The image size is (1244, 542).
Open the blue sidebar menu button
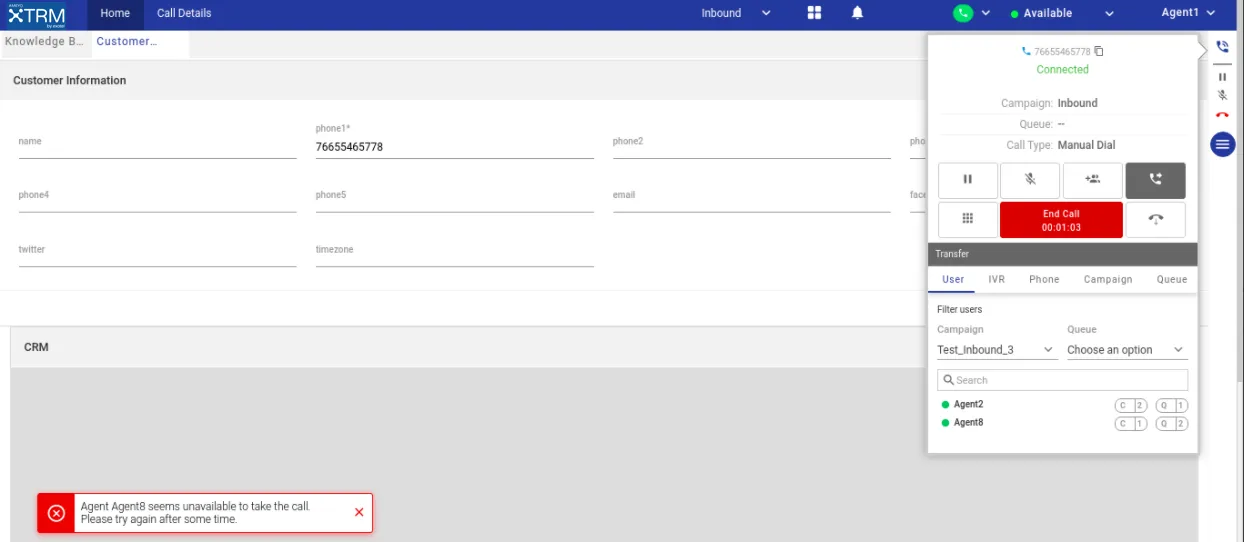click(x=1222, y=145)
